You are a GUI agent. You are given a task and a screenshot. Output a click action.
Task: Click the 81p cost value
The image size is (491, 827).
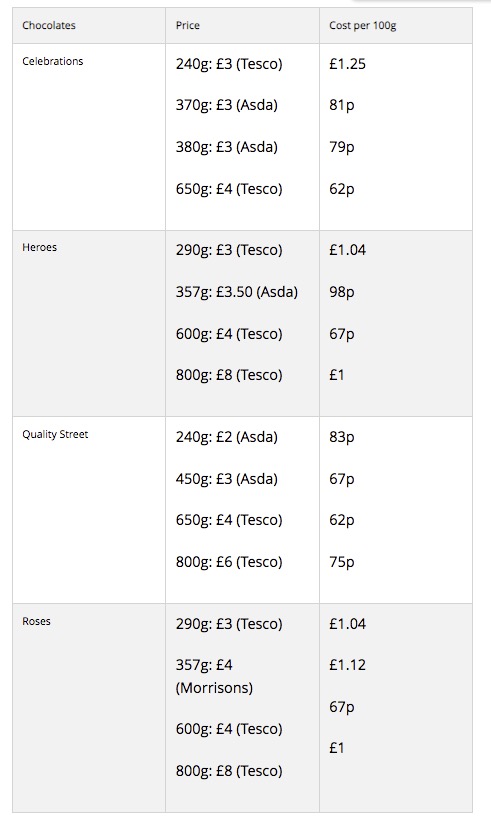(x=342, y=105)
